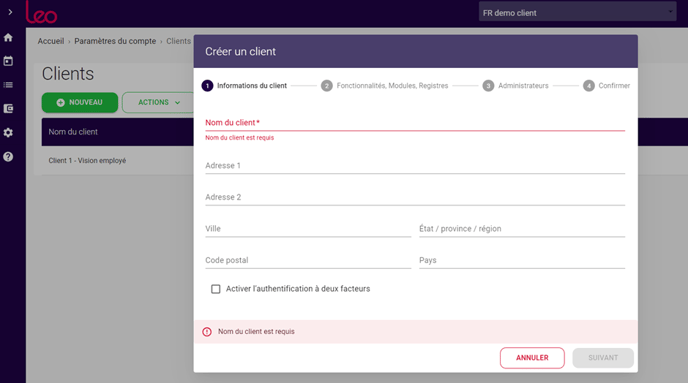Click the Paramètres du compte breadcrumb

(x=115, y=41)
